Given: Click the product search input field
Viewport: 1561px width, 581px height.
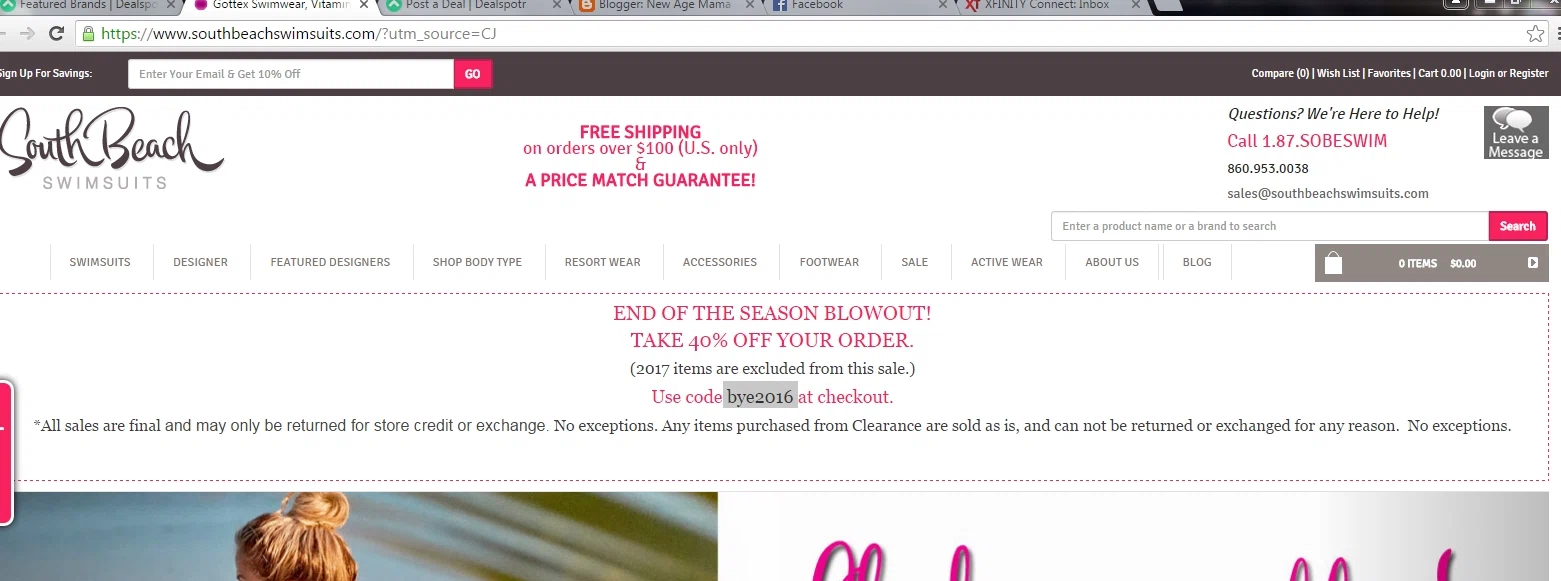Looking at the screenshot, I should (x=1270, y=226).
